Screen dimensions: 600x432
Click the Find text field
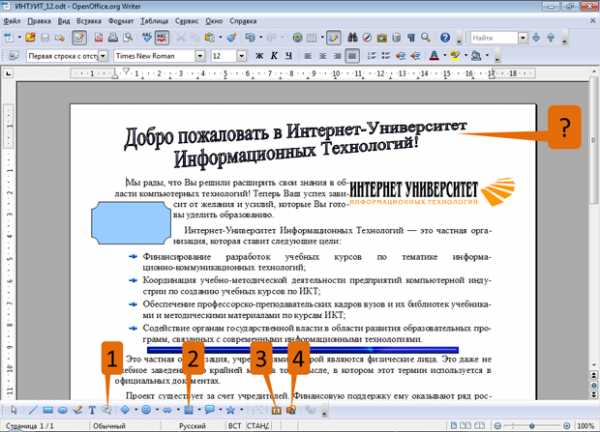[x=494, y=37]
